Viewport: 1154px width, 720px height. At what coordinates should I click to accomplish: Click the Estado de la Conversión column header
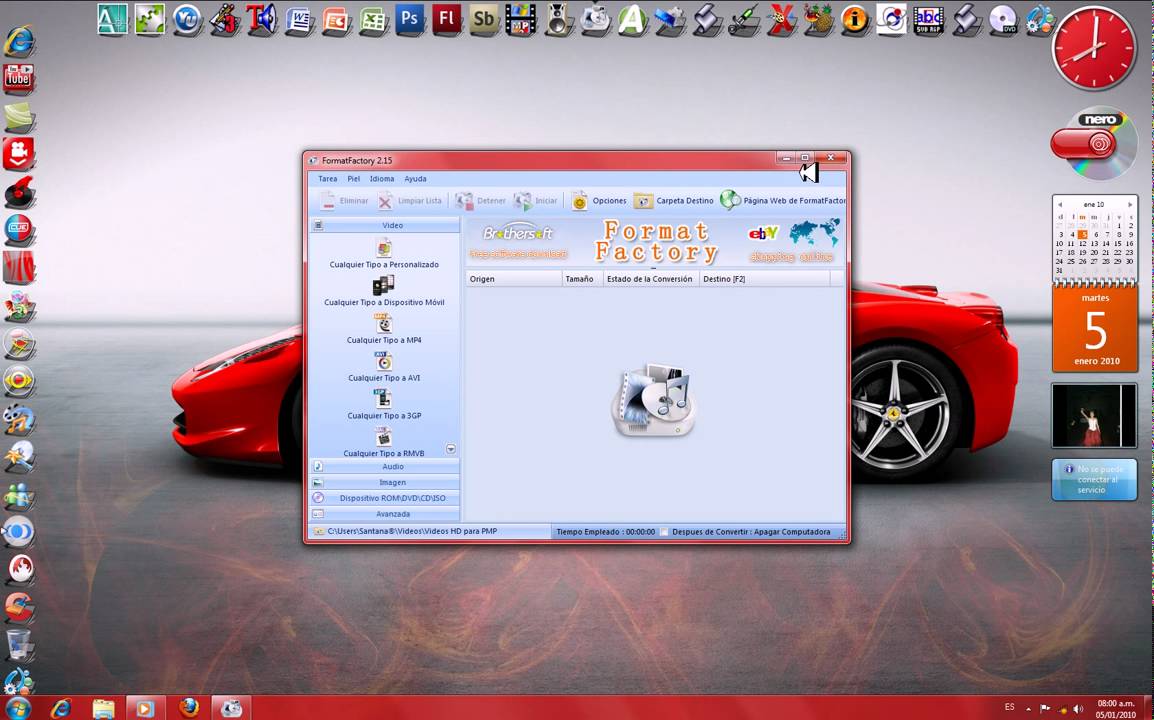(651, 279)
